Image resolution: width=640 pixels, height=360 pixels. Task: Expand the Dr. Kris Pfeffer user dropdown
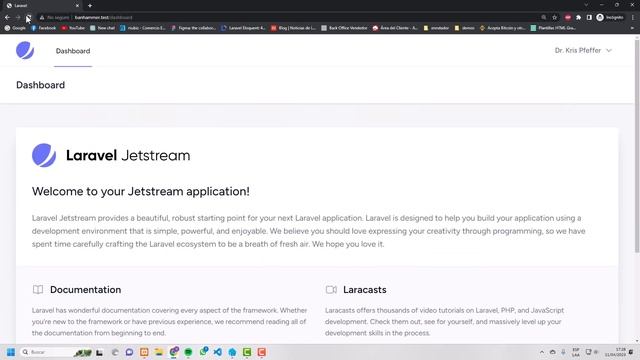583,51
